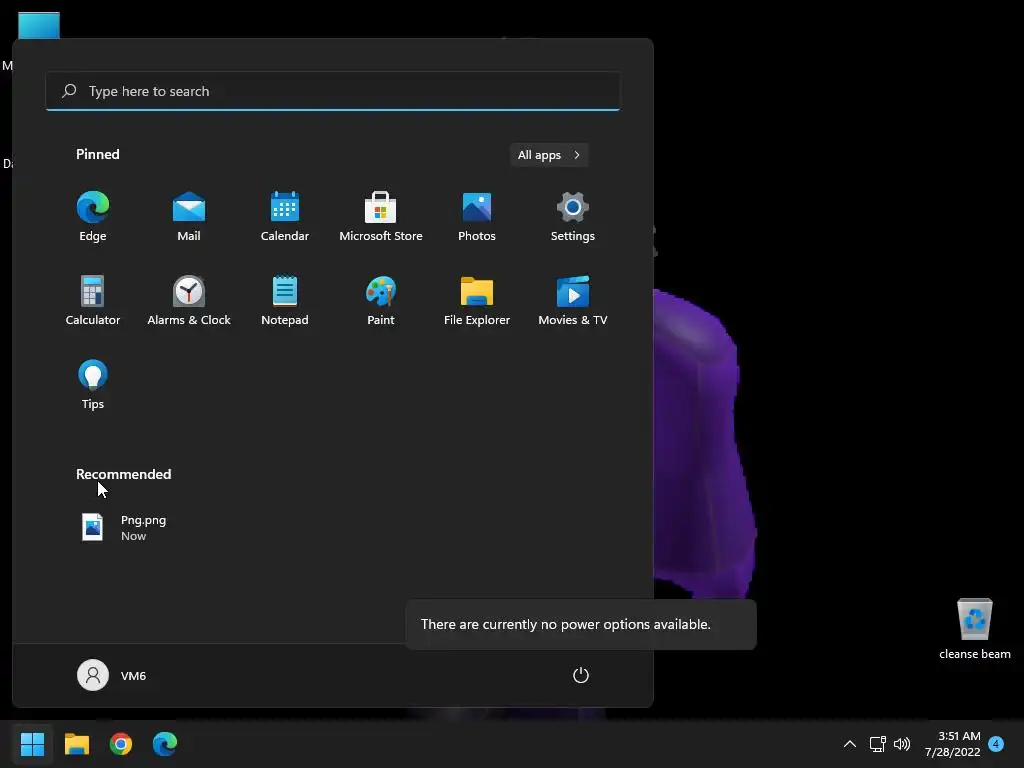Open Alarms & Clock
The height and width of the screenshot is (768, 1024).
(189, 300)
